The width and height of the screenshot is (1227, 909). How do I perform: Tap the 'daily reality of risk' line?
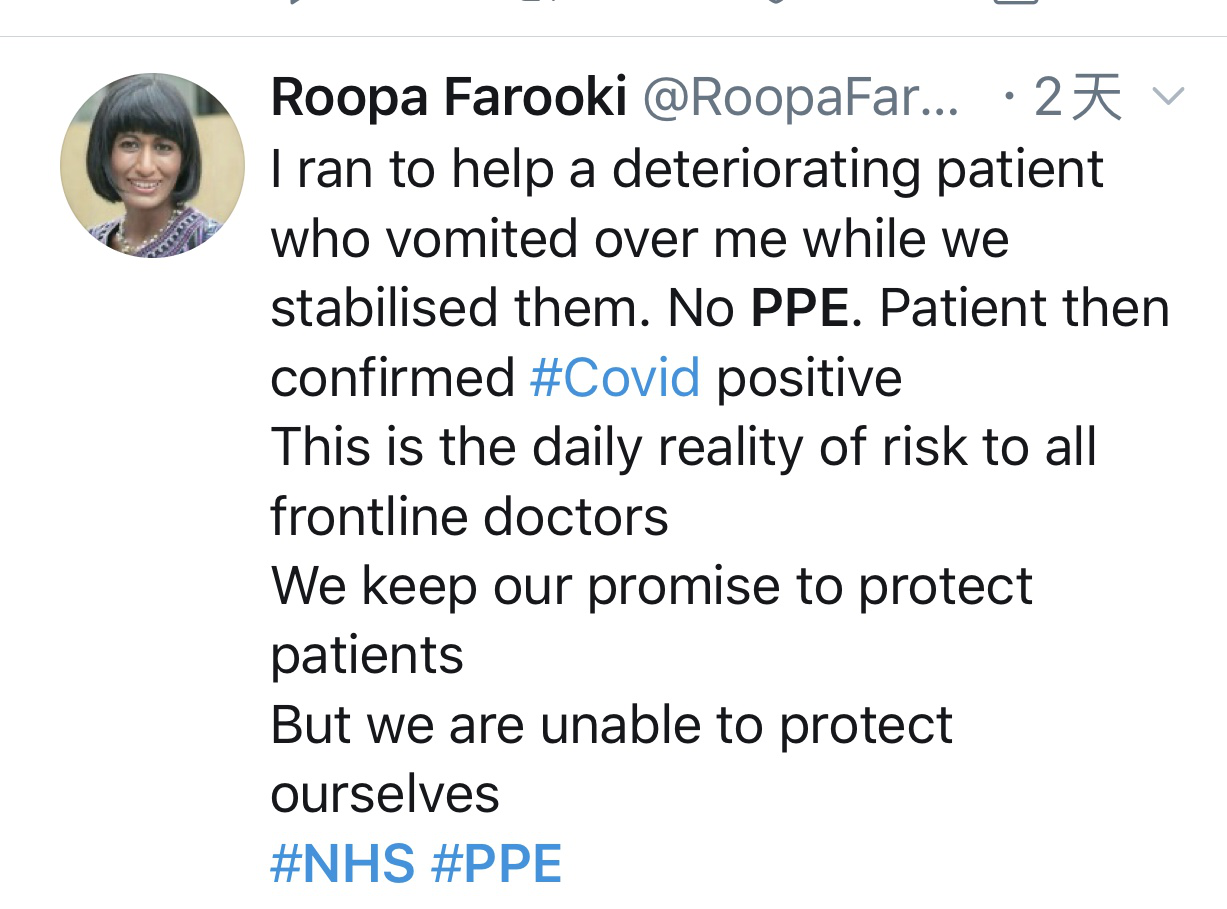click(684, 447)
